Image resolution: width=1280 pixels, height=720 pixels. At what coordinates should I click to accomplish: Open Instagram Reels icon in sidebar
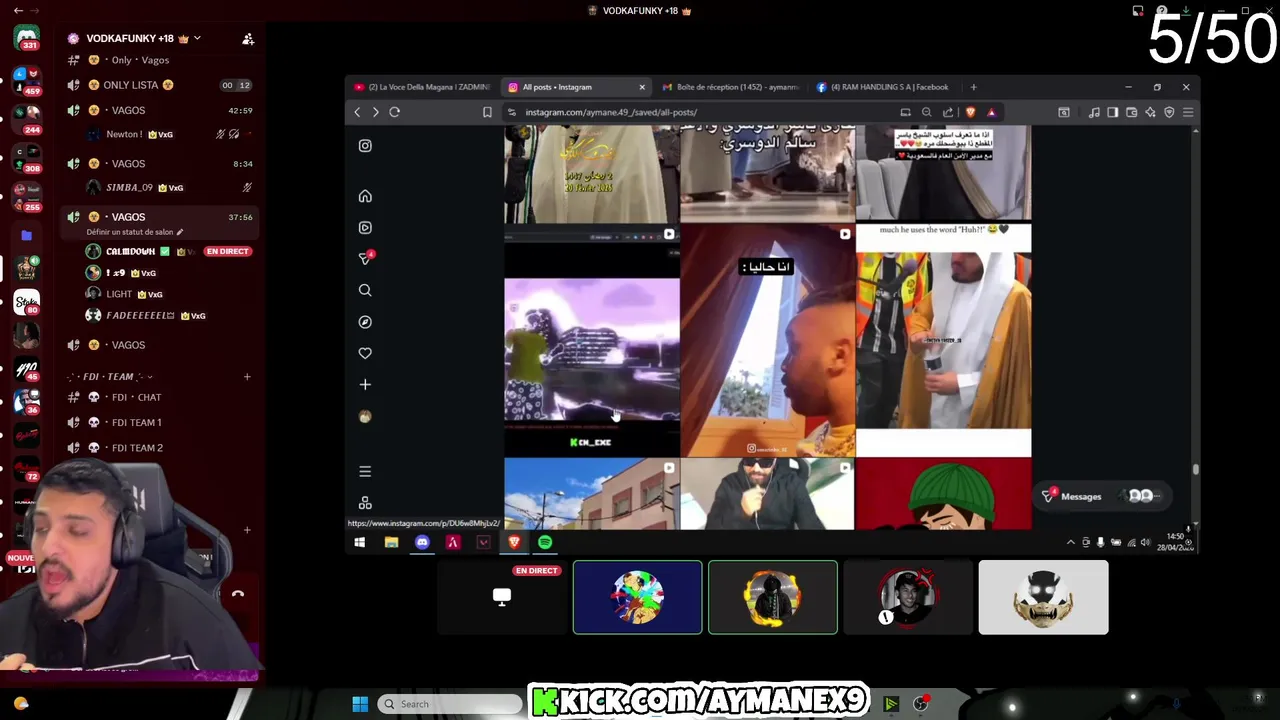click(x=365, y=228)
